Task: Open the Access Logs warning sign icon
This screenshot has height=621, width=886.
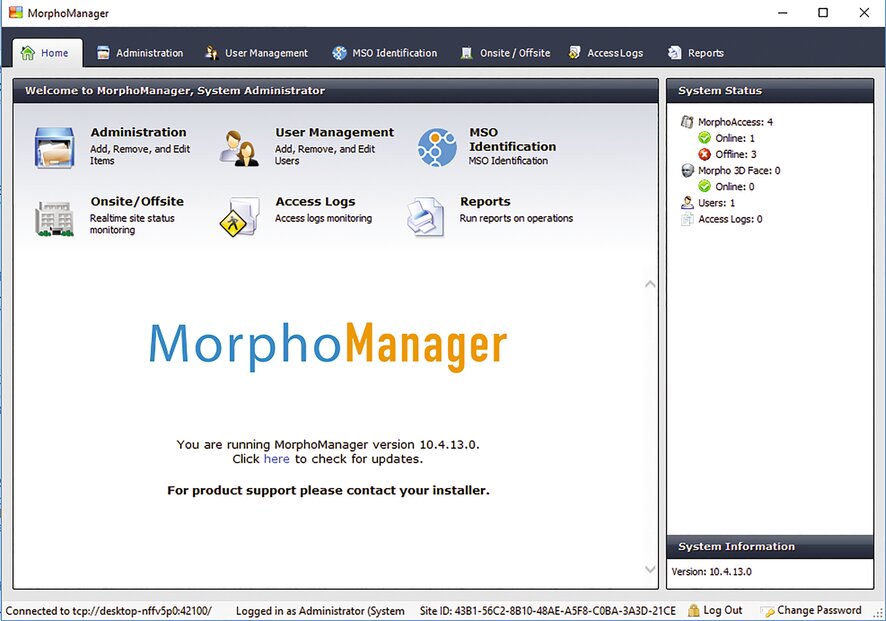Action: tap(240, 217)
